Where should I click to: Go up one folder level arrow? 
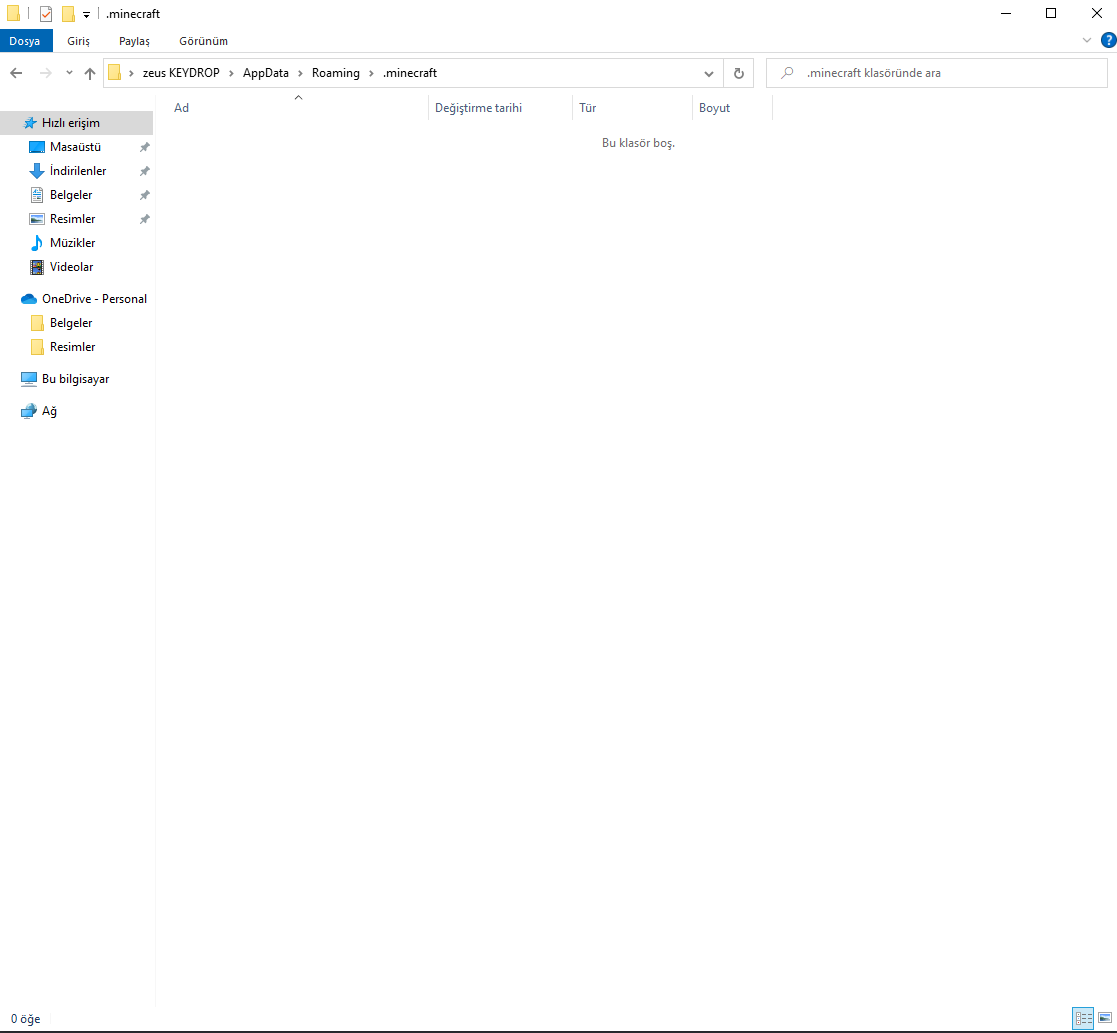pyautogui.click(x=90, y=73)
